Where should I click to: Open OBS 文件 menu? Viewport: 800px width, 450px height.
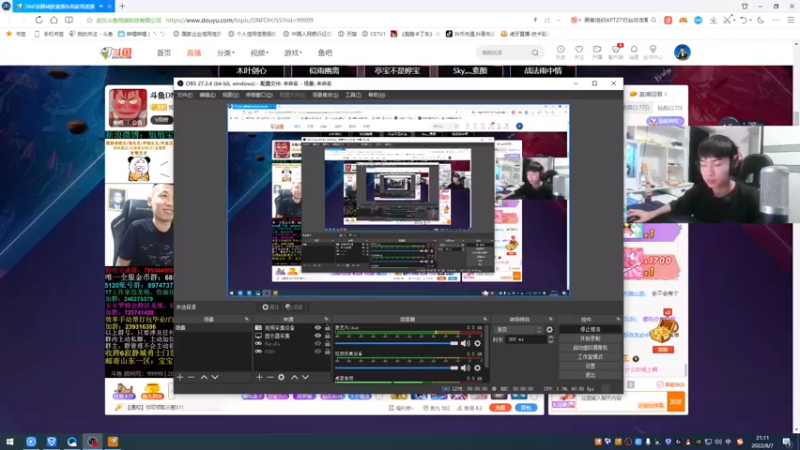185,95
